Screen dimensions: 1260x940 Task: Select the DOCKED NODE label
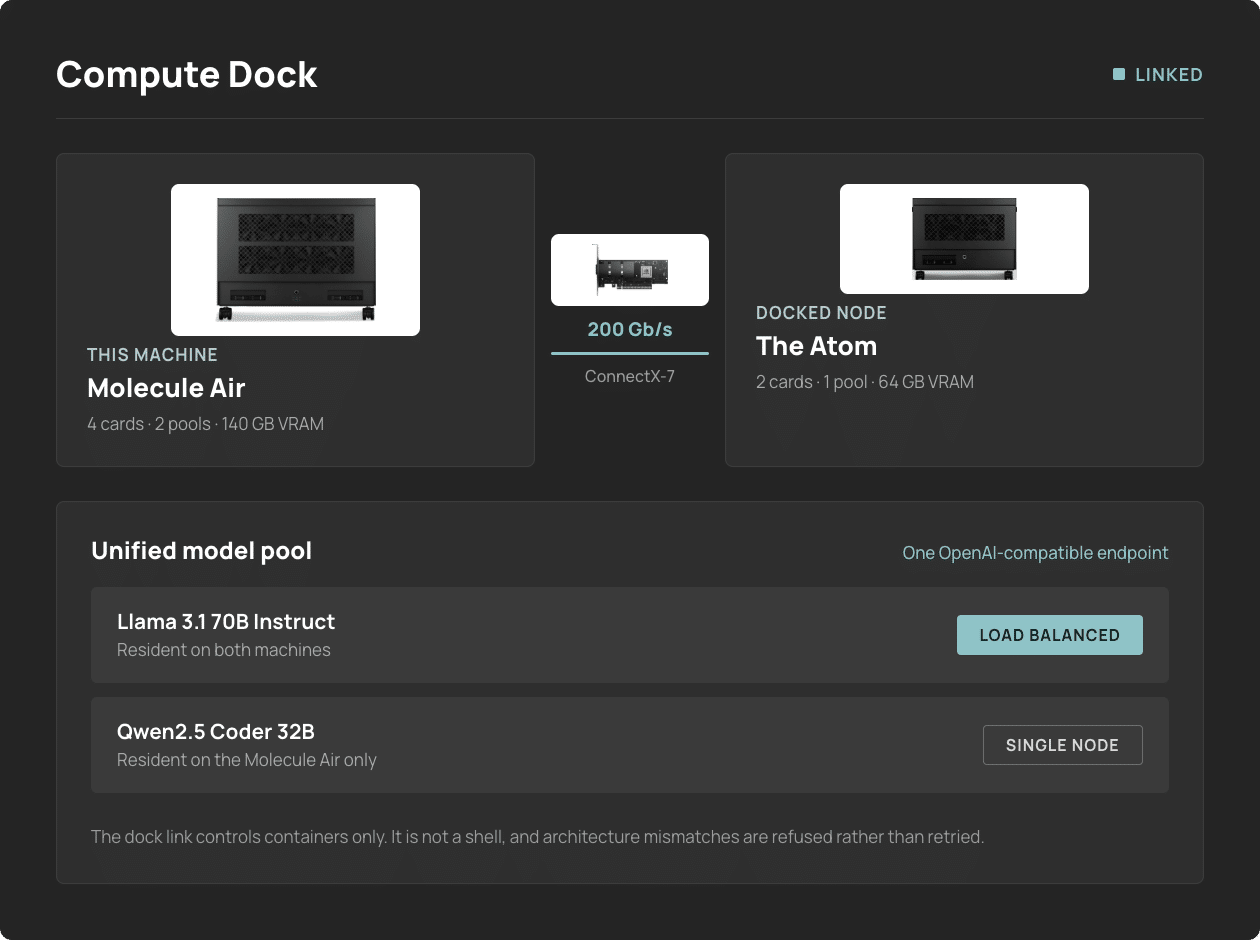821,313
